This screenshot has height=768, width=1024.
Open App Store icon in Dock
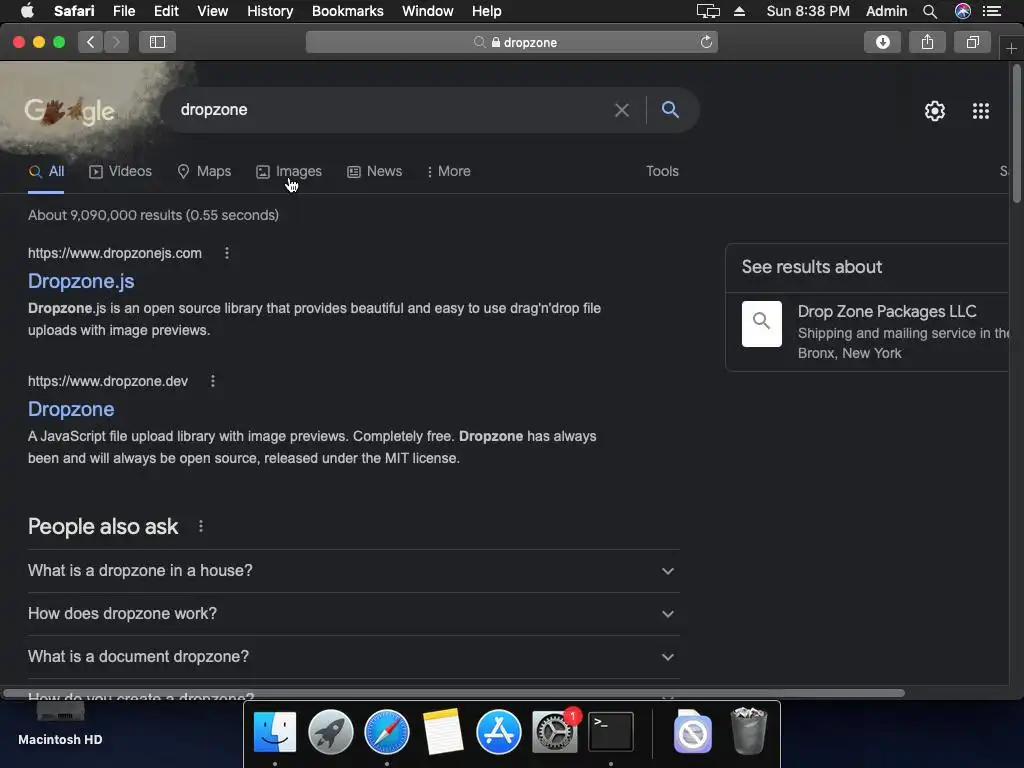click(499, 732)
